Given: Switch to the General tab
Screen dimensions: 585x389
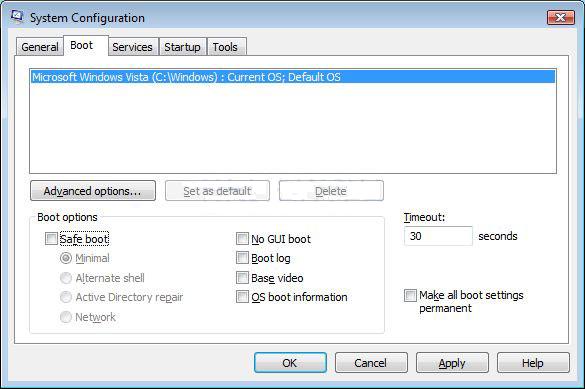Looking at the screenshot, I should click(40, 47).
